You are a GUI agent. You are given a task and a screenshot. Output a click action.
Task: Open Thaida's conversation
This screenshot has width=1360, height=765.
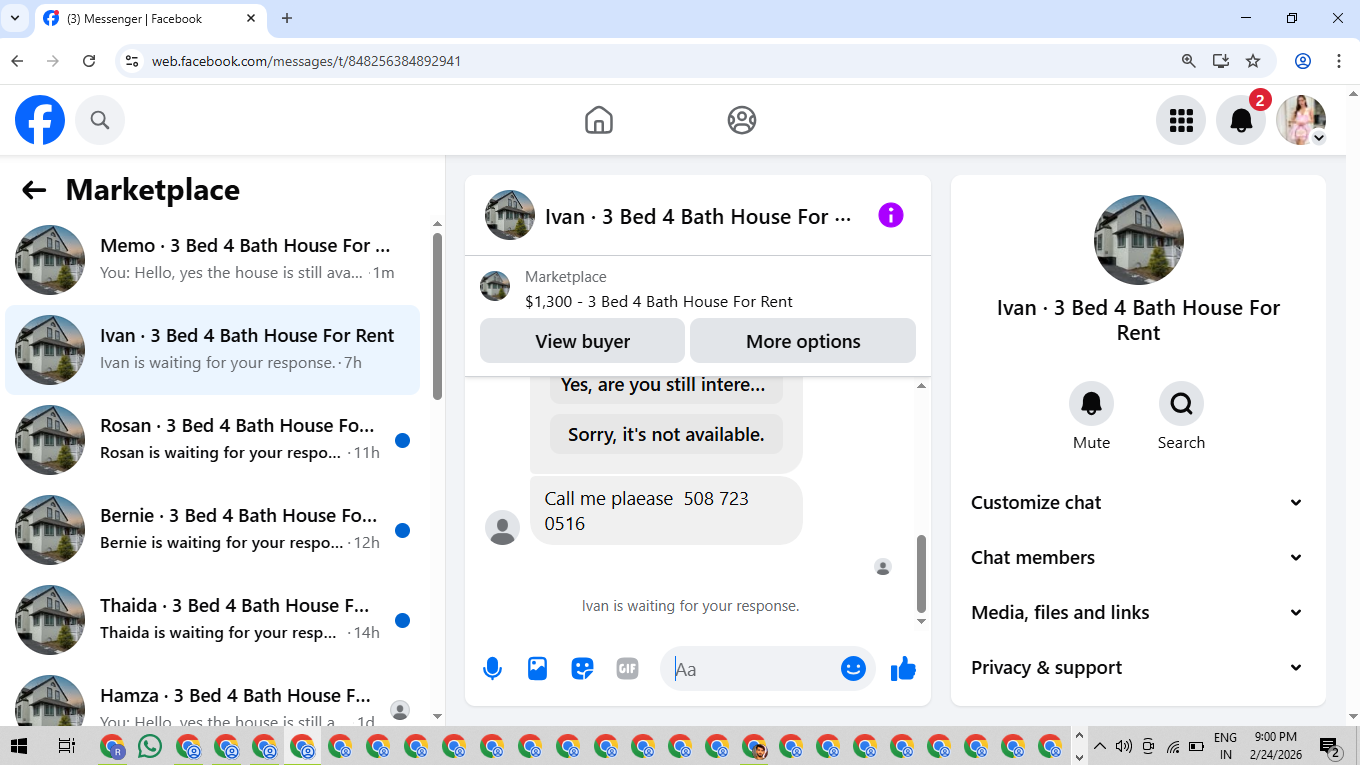(212, 620)
